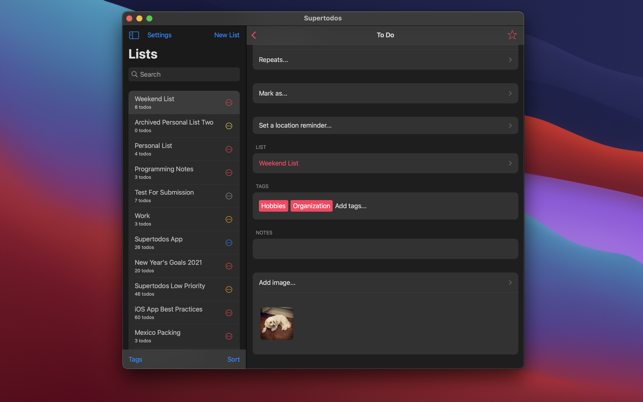The width and height of the screenshot is (643, 402).
Task: Toggle the sidebar panel icon
Action: 134,35
